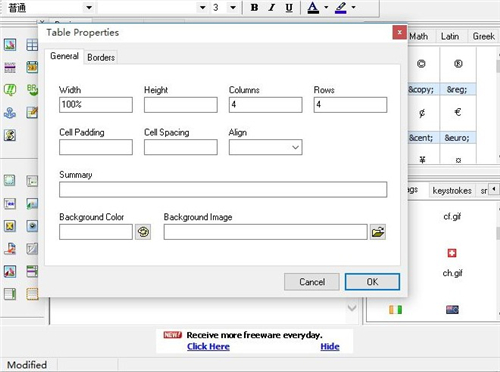Open the Math characters tab
500x372 pixels.
point(419,36)
